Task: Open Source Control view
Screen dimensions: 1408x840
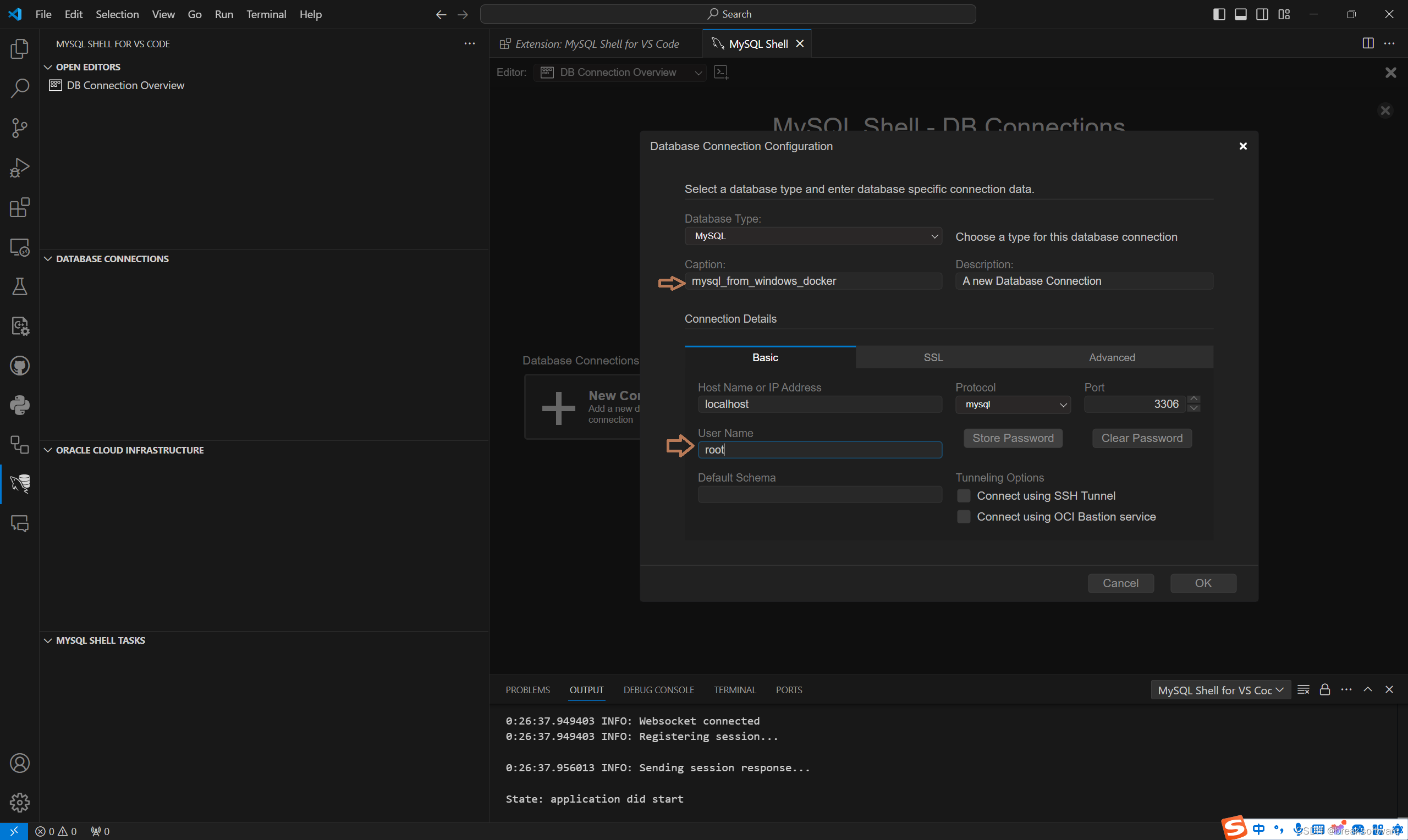Action: 19,128
